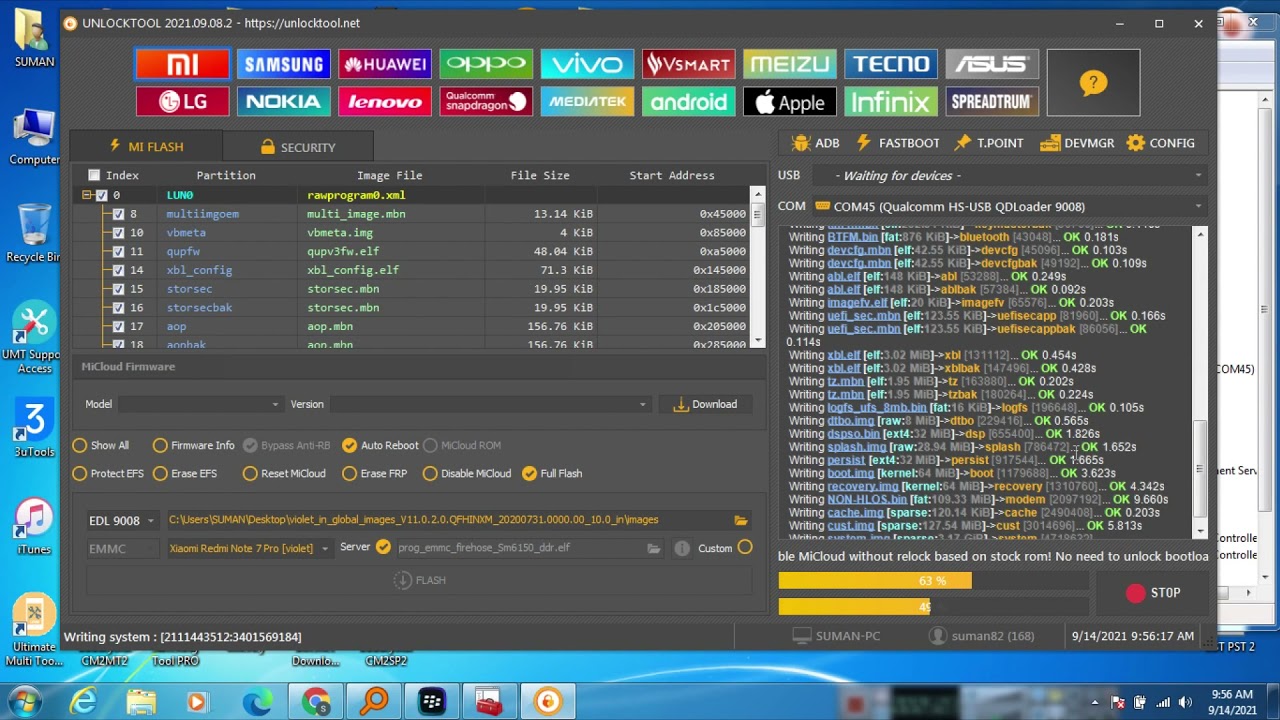Select the Meizu brand logo
The height and width of the screenshot is (720, 1280).
click(789, 65)
